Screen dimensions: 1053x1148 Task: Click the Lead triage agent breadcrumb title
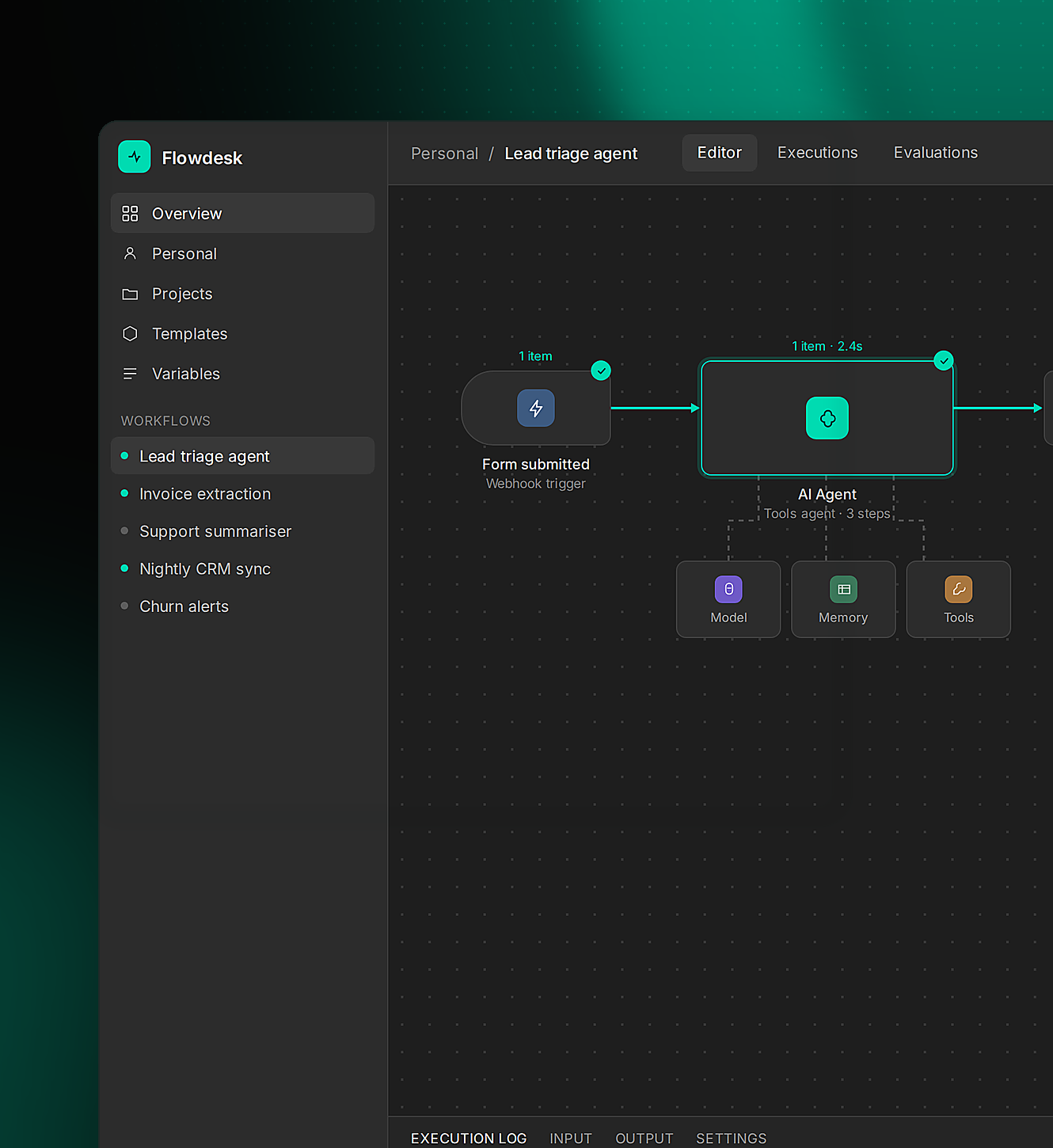click(x=571, y=154)
